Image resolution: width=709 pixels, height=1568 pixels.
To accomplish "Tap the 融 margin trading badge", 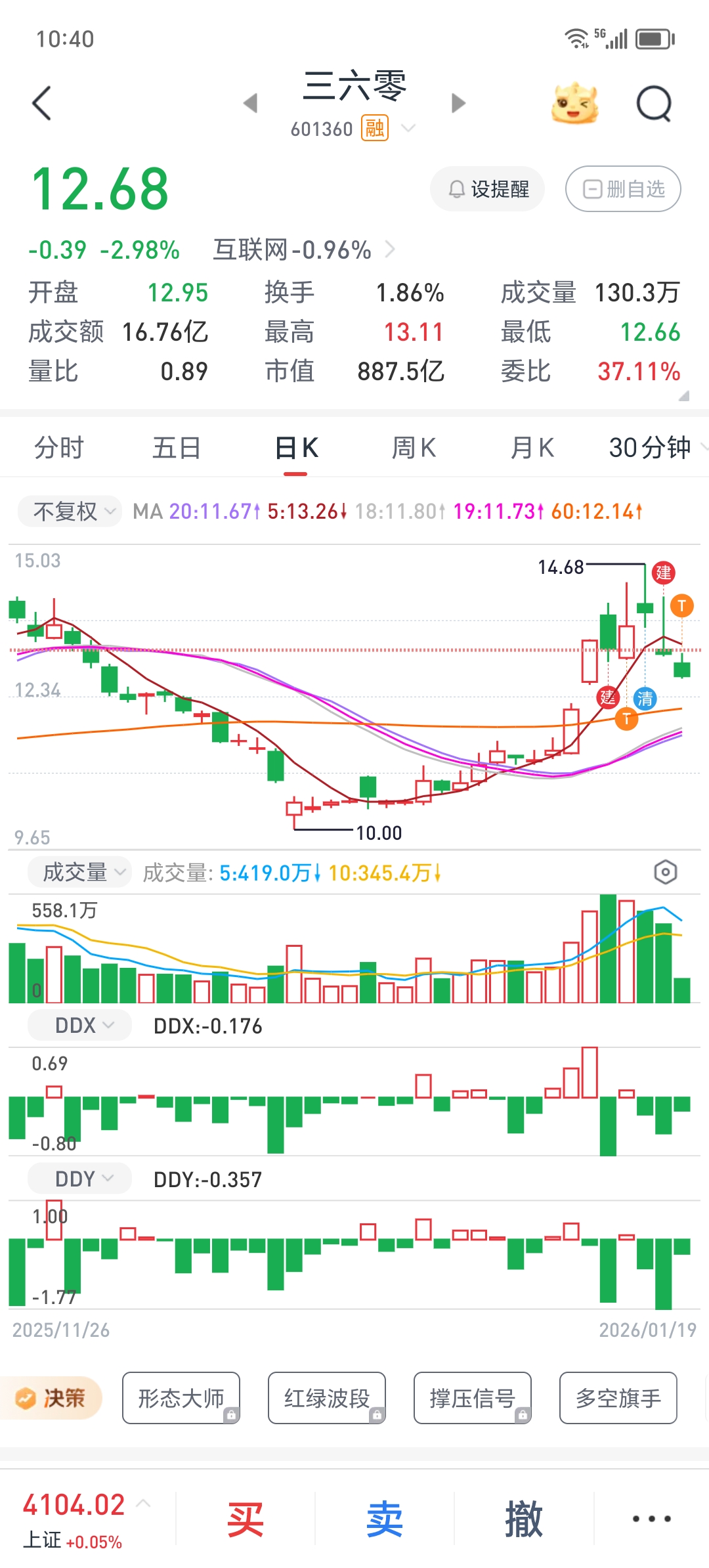I will 375,128.
